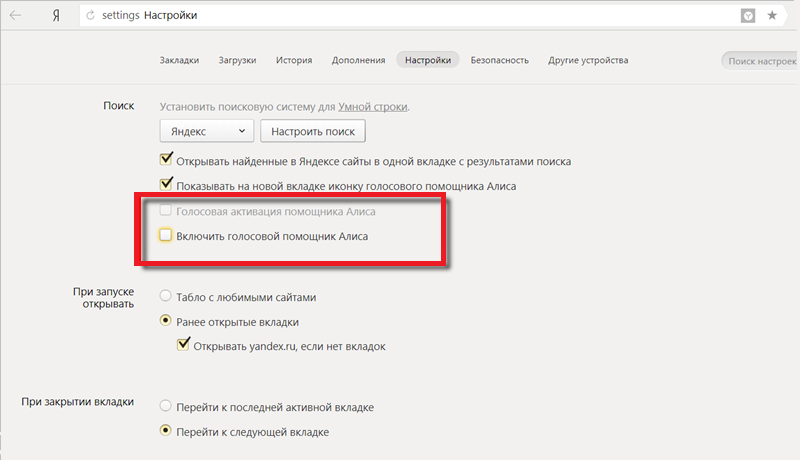Select Табло с любимыми сайтами radio button
The width and height of the screenshot is (800, 460).
click(x=165, y=295)
